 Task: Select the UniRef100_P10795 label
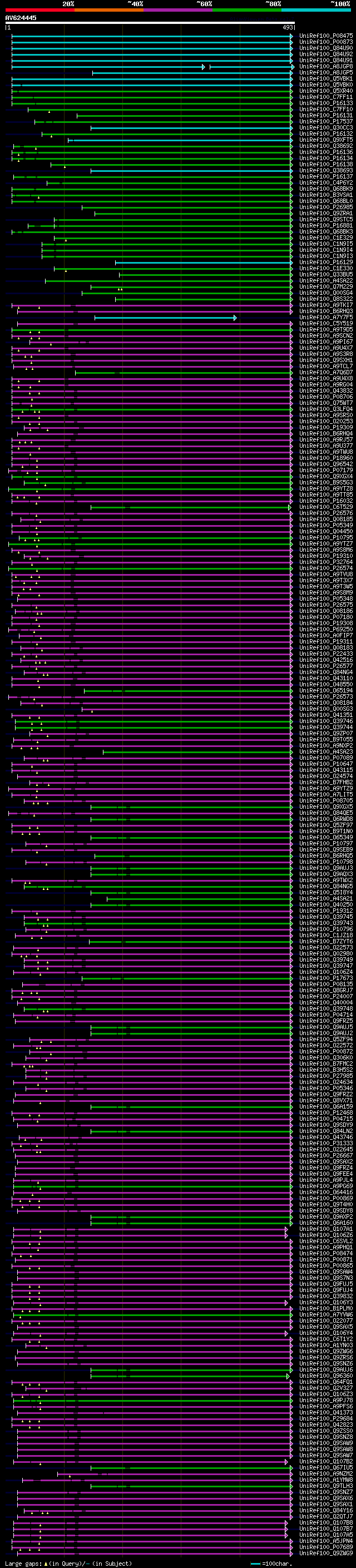click(326, 537)
